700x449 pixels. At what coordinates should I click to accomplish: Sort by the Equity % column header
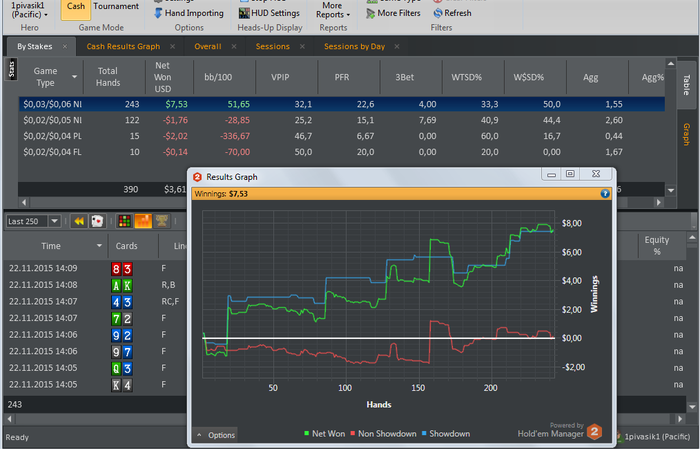tap(657, 245)
